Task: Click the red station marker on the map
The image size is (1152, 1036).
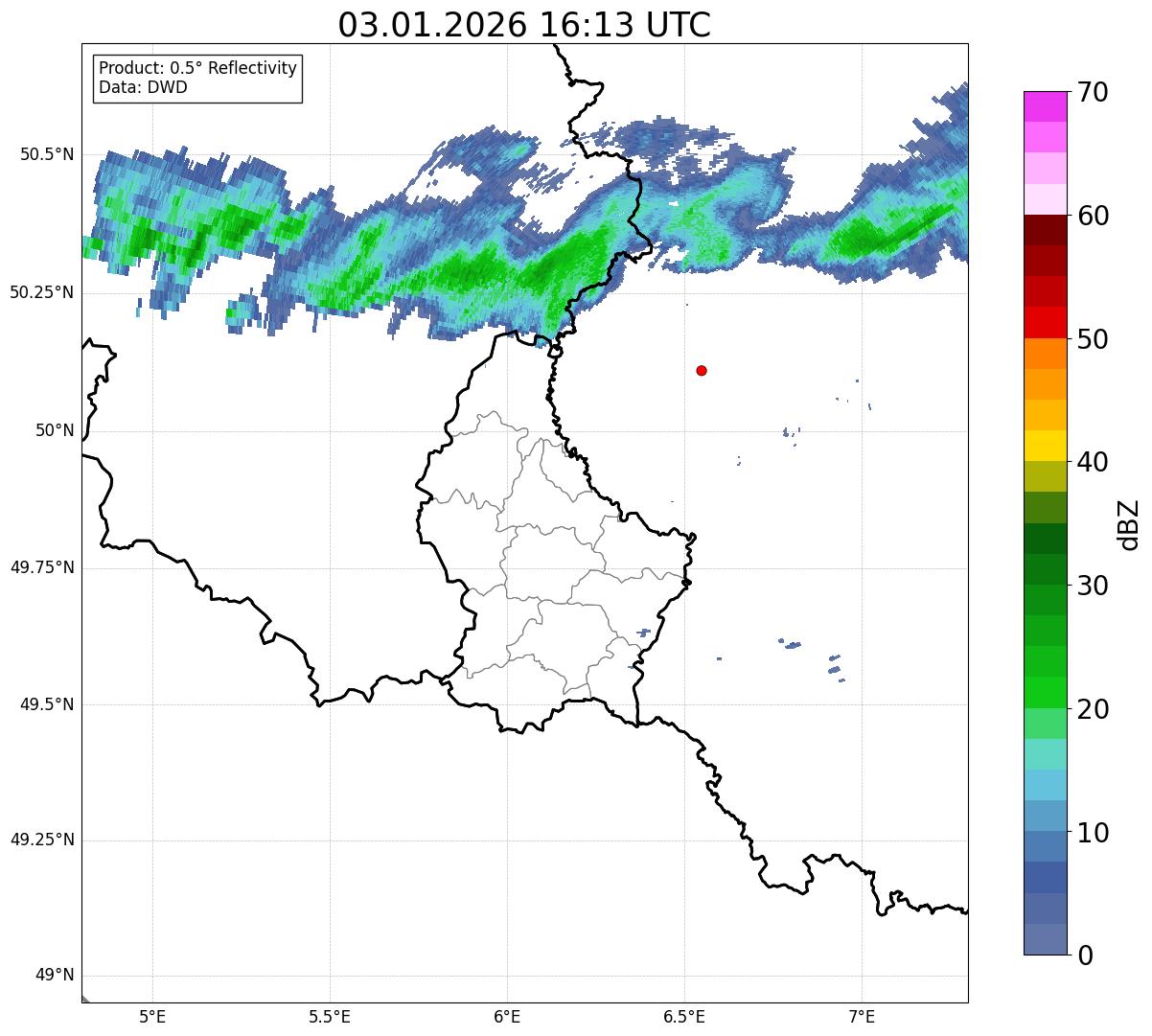Action: pyautogui.click(x=702, y=371)
